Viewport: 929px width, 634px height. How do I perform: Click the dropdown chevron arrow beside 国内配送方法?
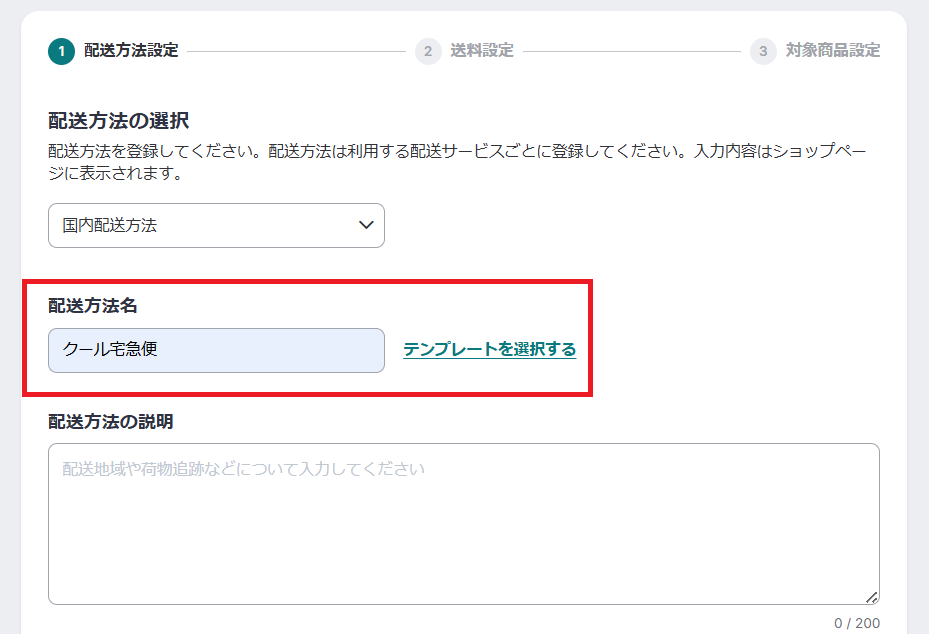click(366, 225)
